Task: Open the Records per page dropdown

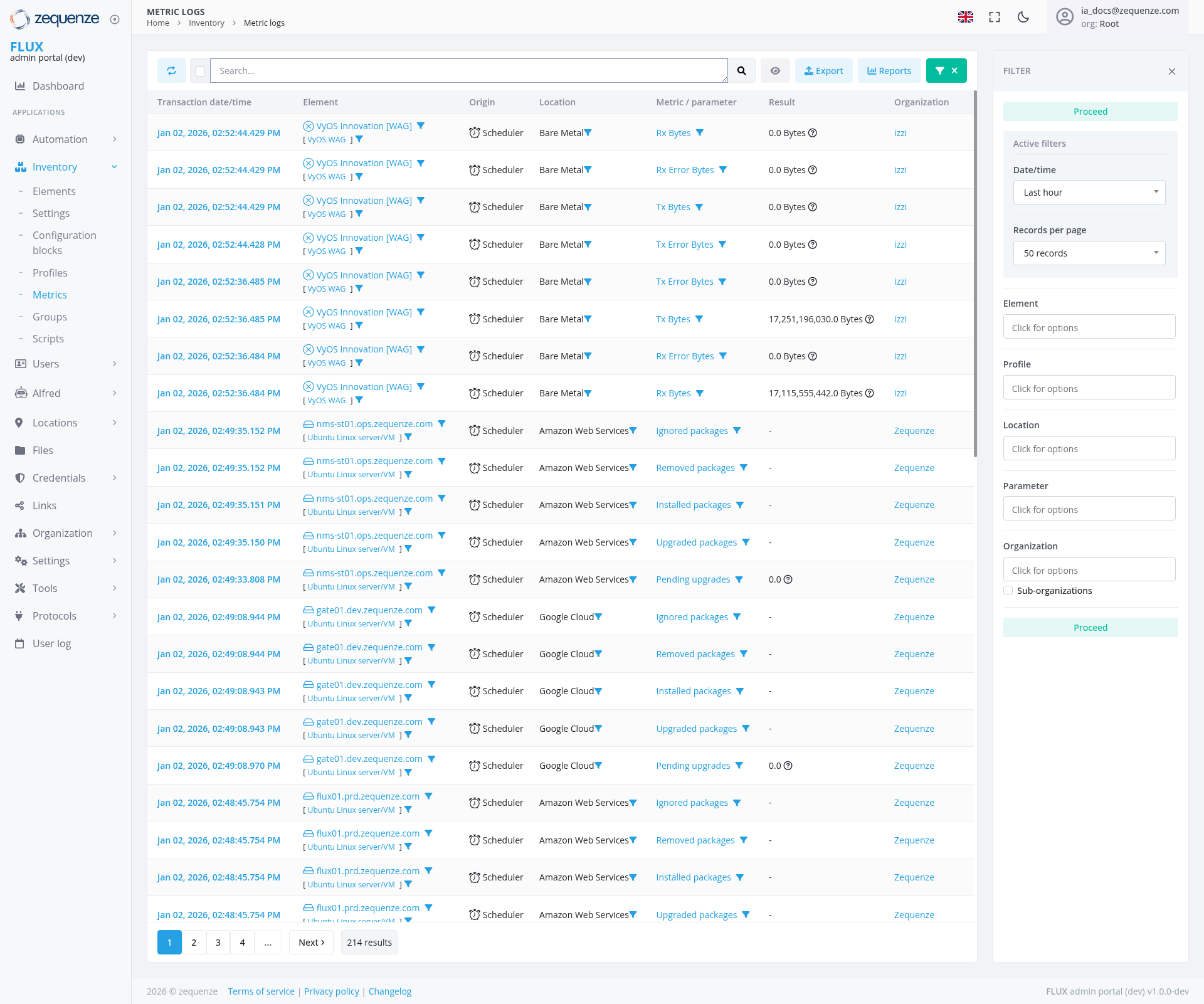Action: tap(1089, 253)
